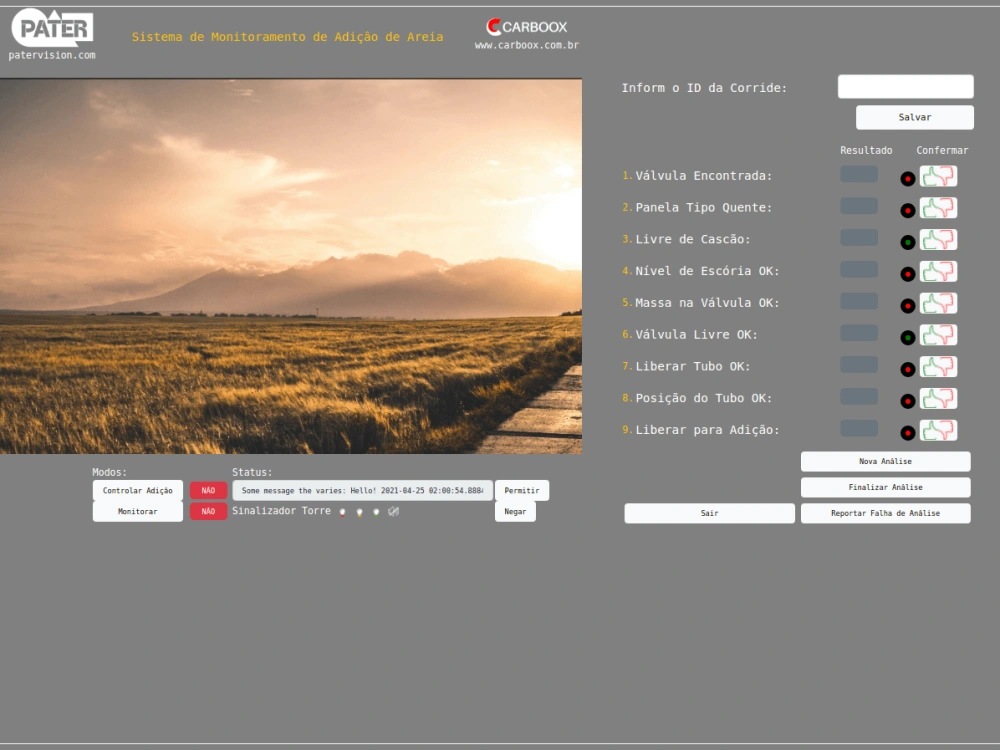Screen dimensions: 1000x750
Task: Open the patervision.com link
Action: click(52, 55)
